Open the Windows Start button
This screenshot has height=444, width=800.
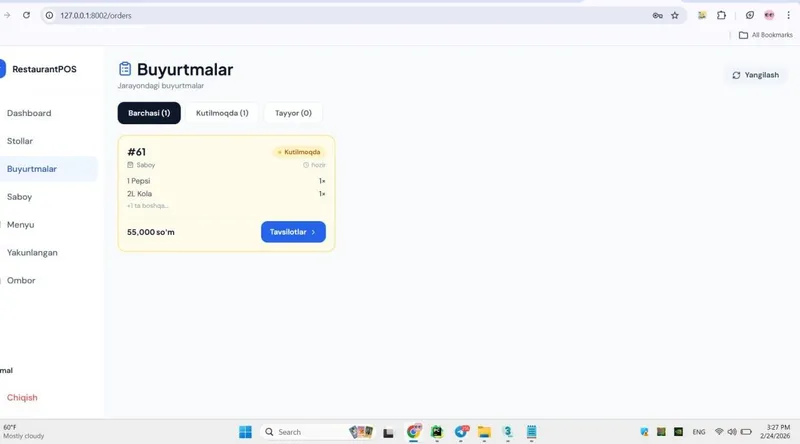245,432
